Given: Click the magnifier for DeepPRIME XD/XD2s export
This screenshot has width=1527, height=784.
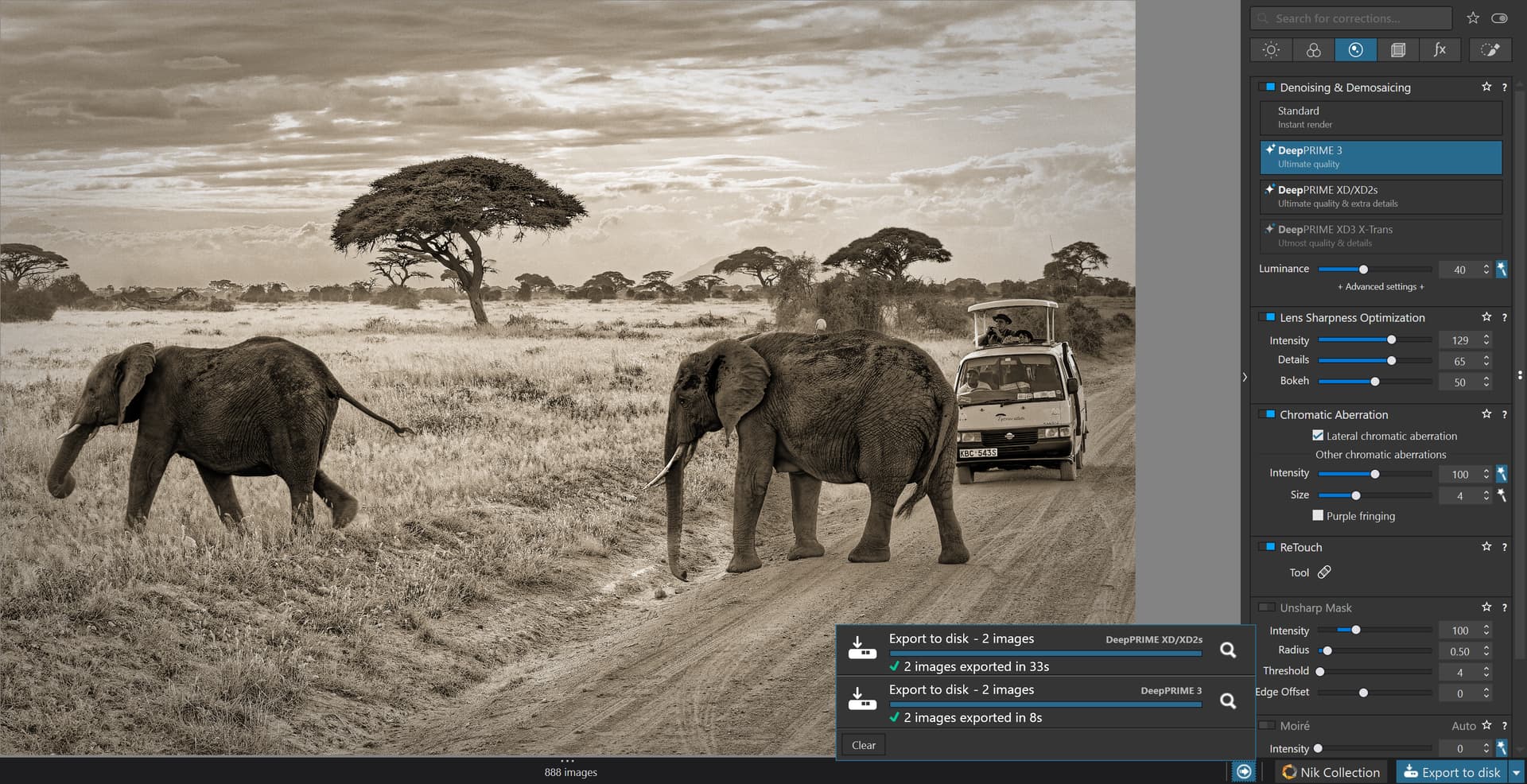Looking at the screenshot, I should tap(1228, 650).
